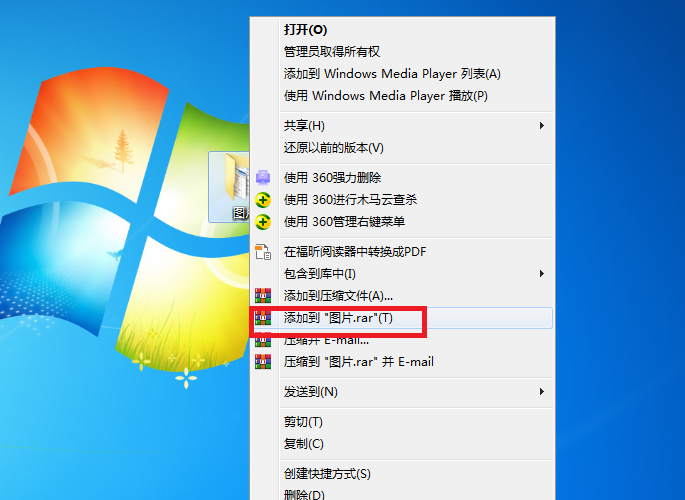Choose 管理员取得所有权
Viewport: 685px width, 500px height.
click(x=402, y=52)
